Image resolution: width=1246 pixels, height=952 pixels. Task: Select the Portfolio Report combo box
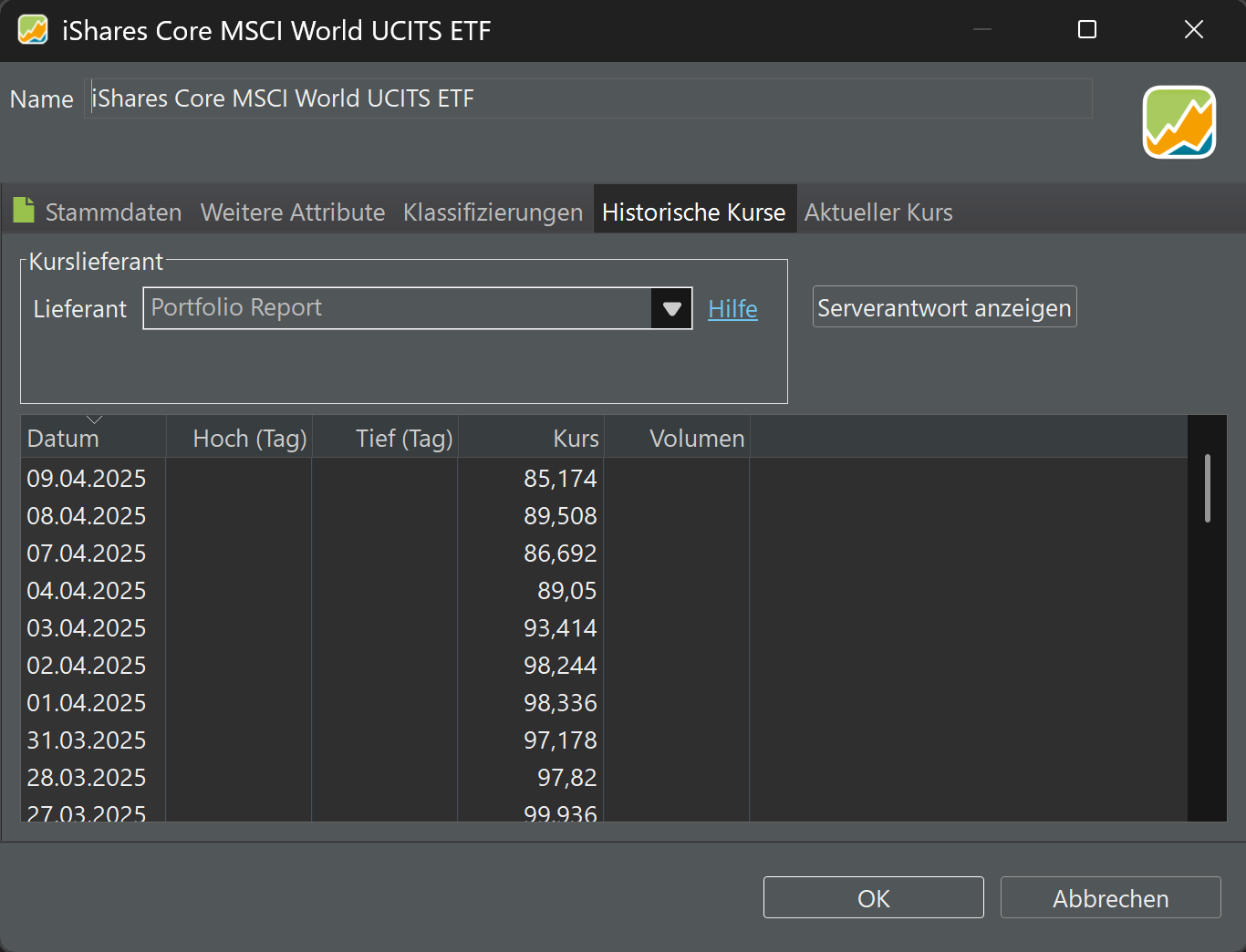(418, 308)
